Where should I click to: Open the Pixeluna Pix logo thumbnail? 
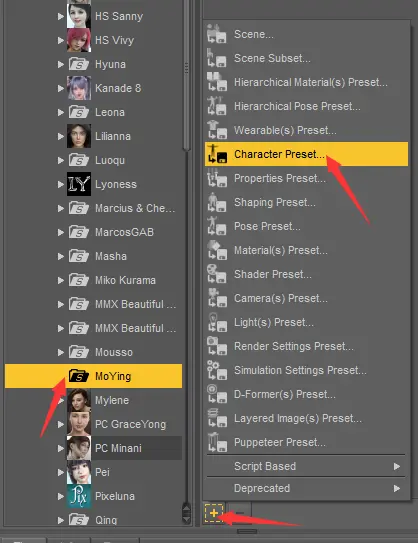[79, 496]
